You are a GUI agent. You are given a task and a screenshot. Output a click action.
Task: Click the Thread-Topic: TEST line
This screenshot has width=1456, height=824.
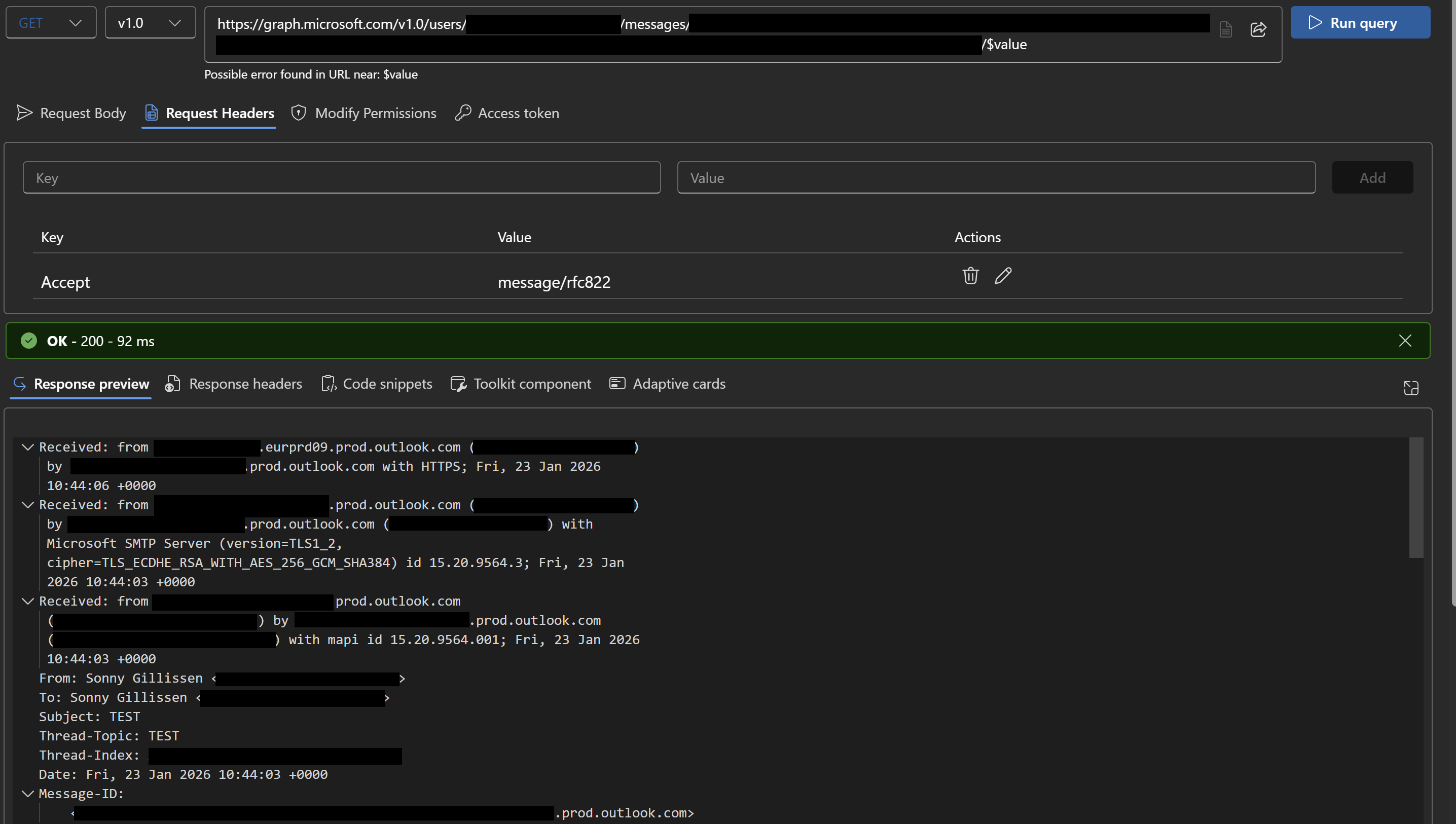[108, 736]
